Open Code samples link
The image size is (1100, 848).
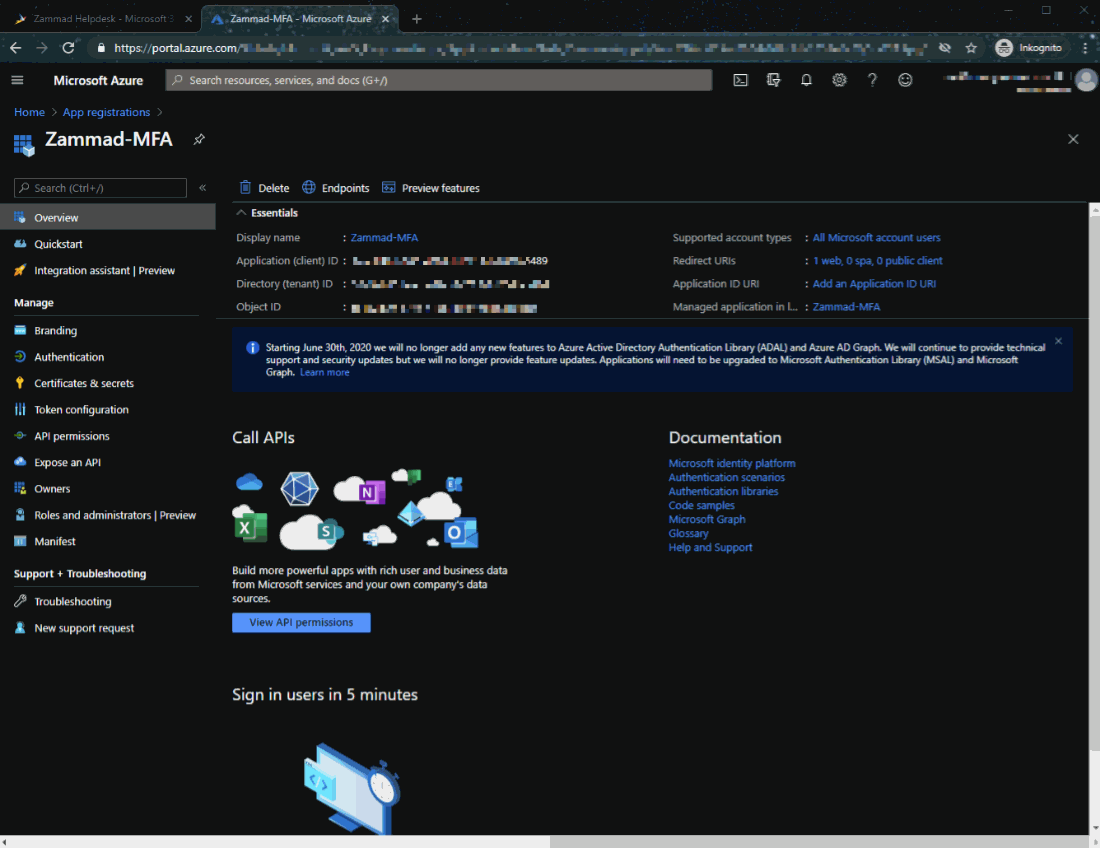[x=702, y=505]
